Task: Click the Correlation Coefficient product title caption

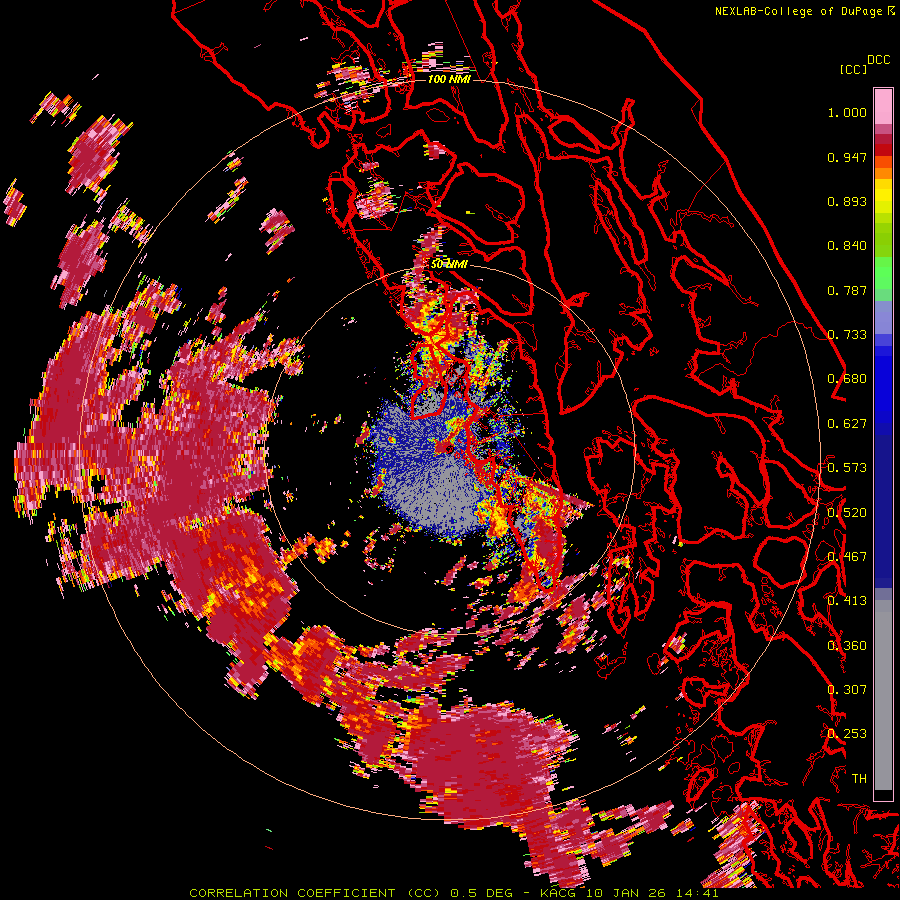Action: (453, 893)
